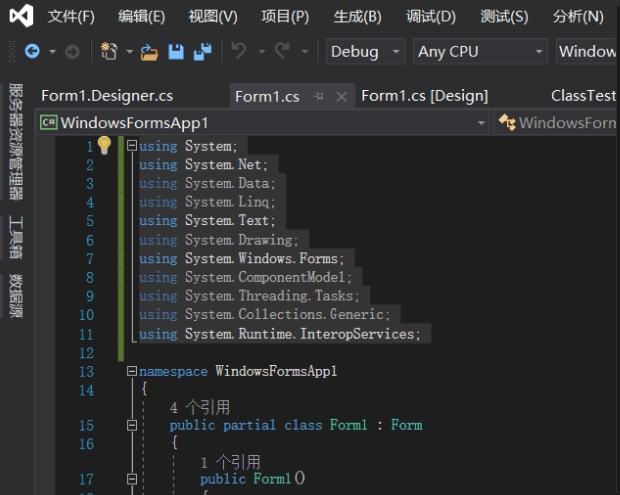Switch to the ClassTest tab
The height and width of the screenshot is (495, 620).
(x=584, y=96)
